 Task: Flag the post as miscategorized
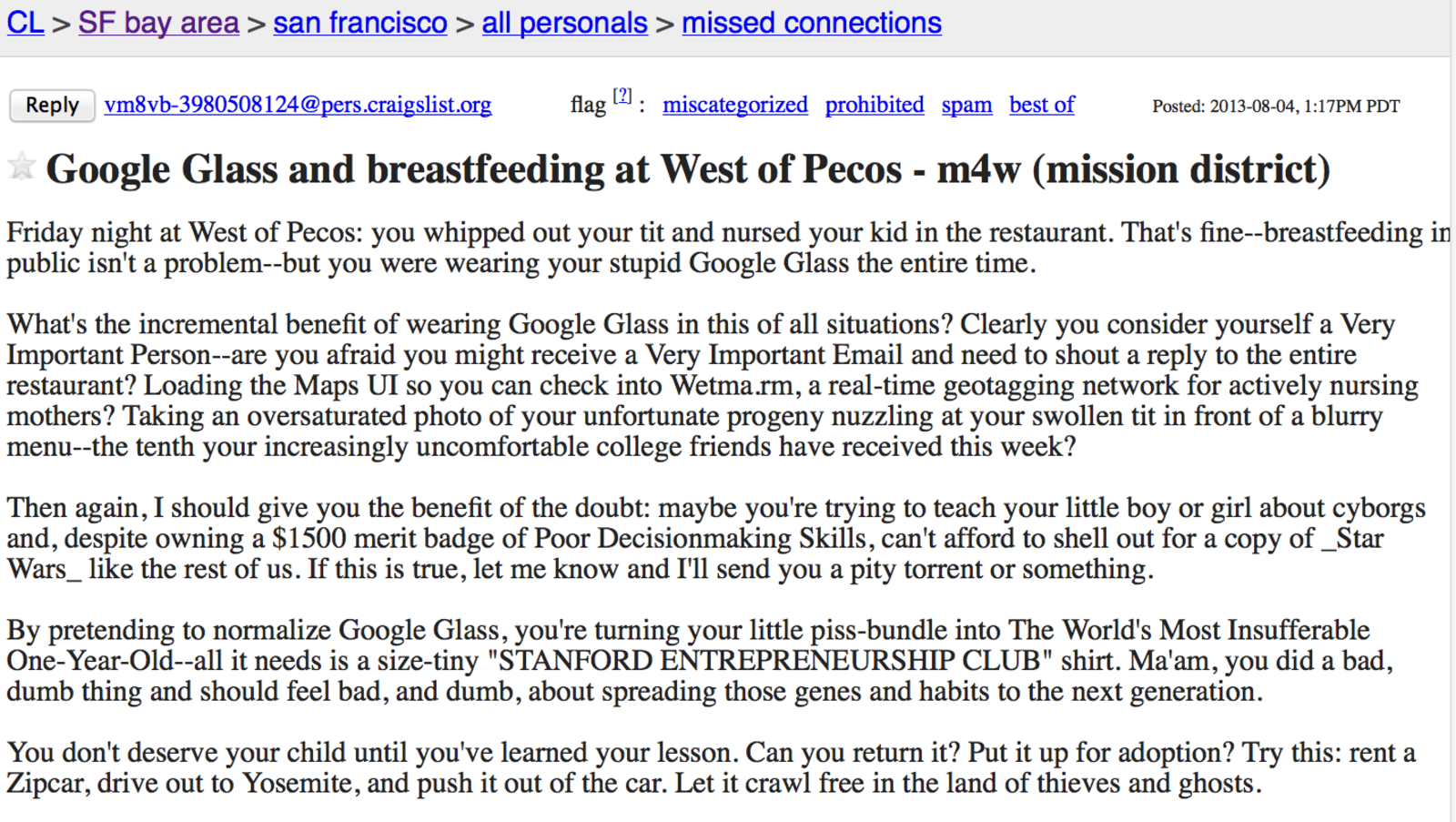[735, 106]
